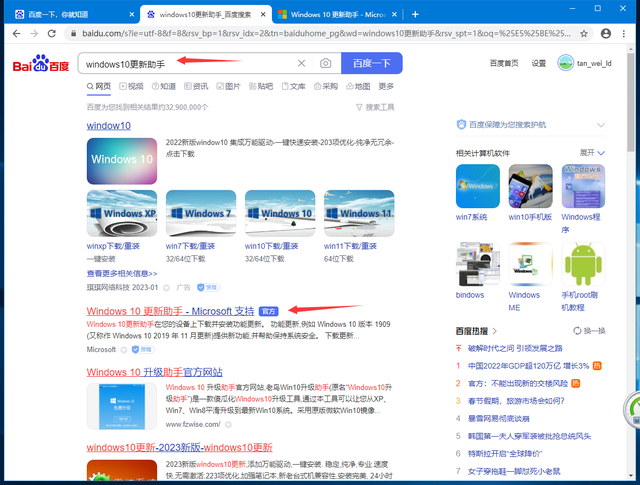Screen dimensions: 640x485
Task: Open hot search 特斯拉开启“全球降价”
Action: (x=505, y=454)
